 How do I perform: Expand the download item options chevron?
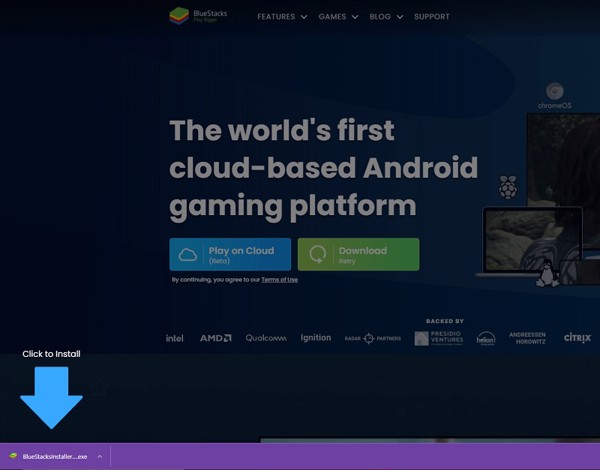point(99,457)
